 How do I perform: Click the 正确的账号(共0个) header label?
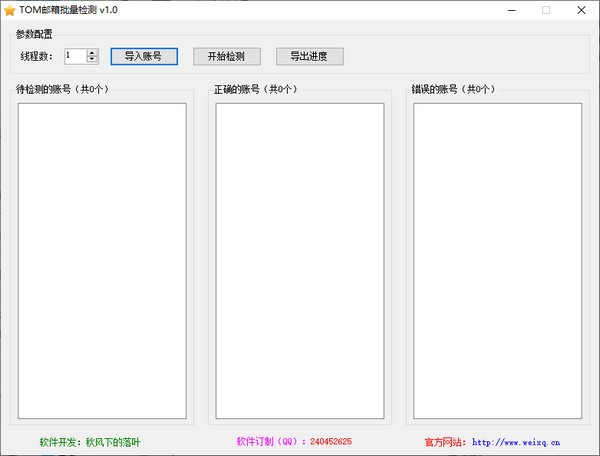255,89
